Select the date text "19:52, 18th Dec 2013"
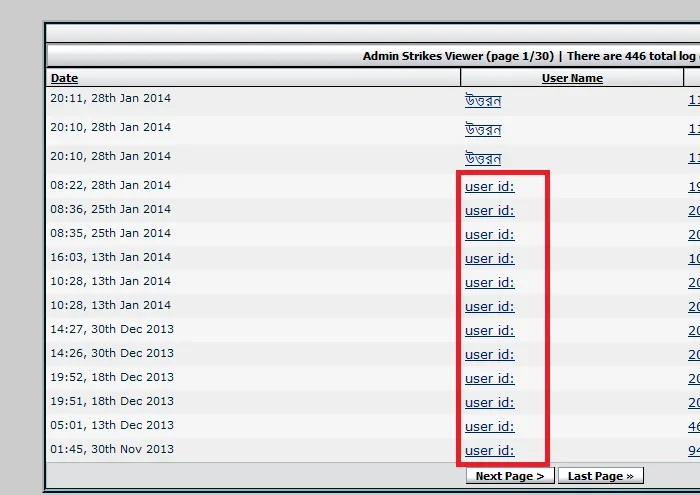Image resolution: width=700 pixels, height=495 pixels. pyautogui.click(x=112, y=378)
